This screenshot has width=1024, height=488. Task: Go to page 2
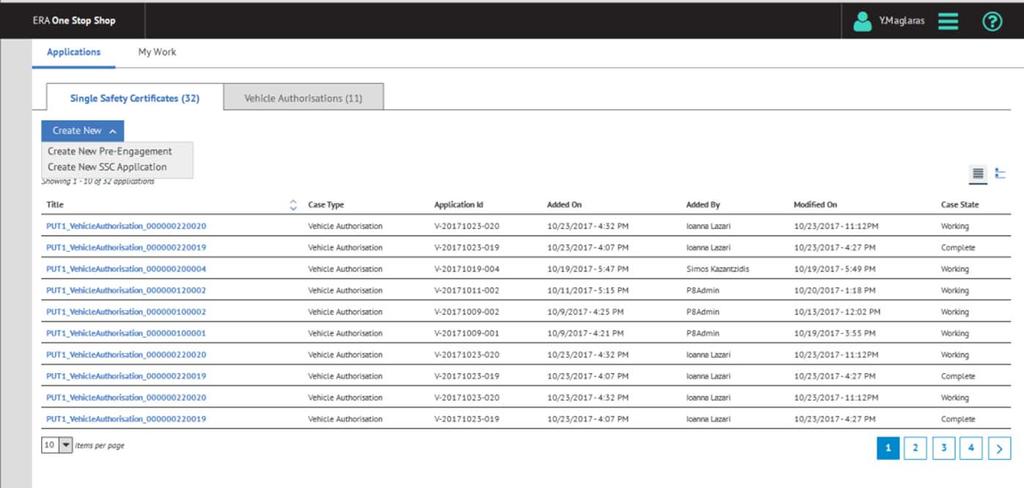point(916,448)
